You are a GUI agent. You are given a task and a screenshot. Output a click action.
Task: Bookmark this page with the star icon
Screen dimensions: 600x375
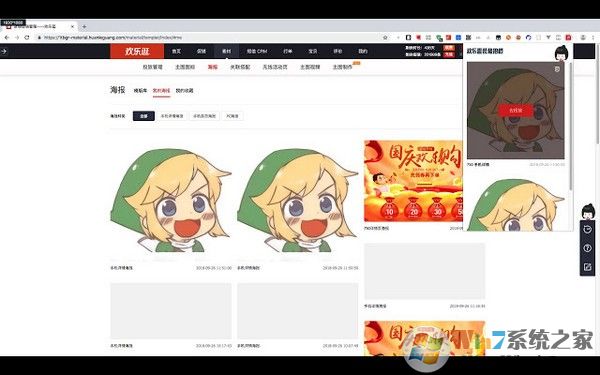coord(385,38)
